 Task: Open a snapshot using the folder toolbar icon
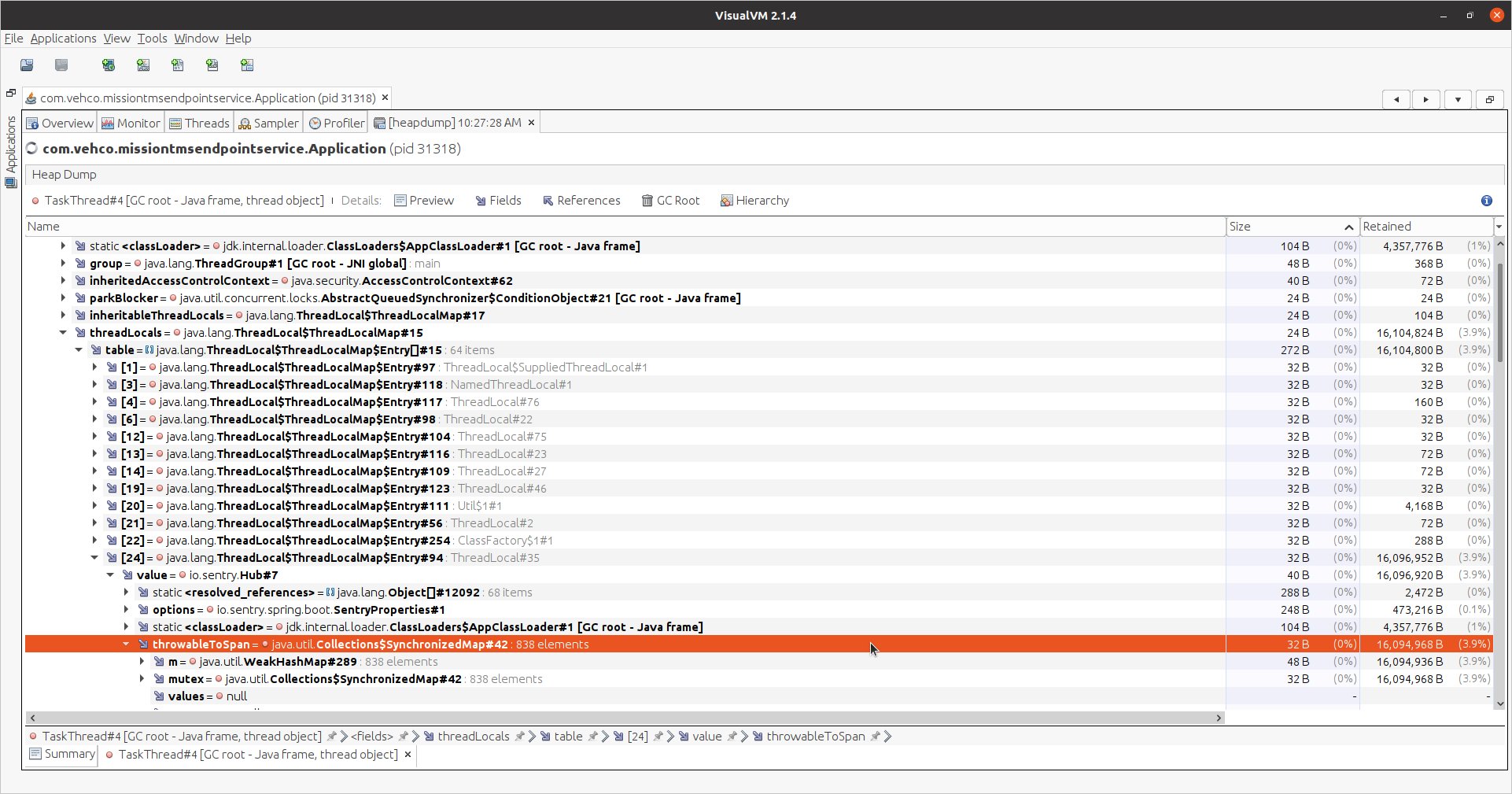tap(27, 65)
